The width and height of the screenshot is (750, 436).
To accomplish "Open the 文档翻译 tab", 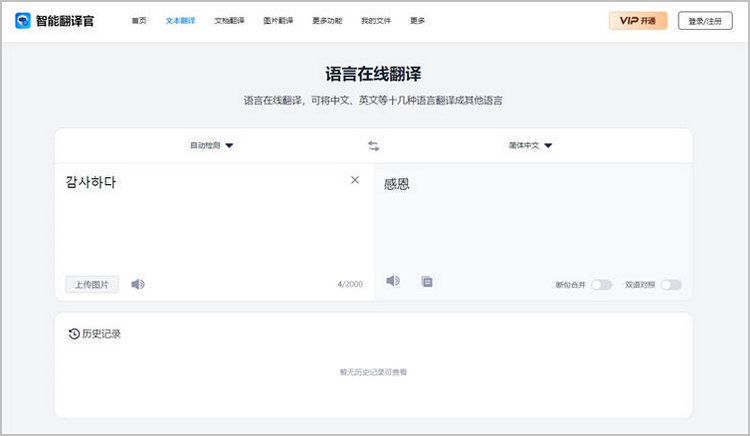I will [x=229, y=21].
